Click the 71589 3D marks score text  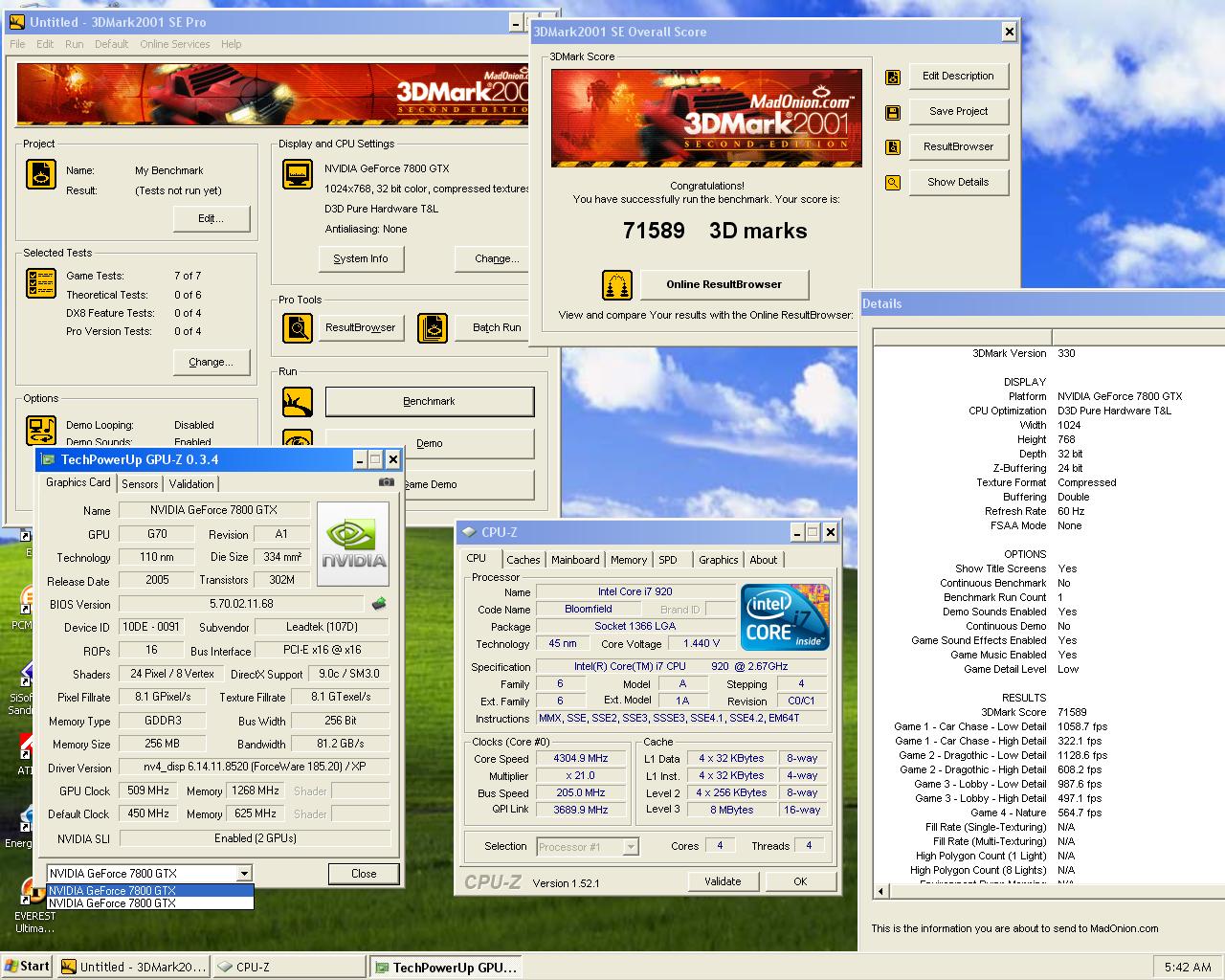tap(715, 231)
